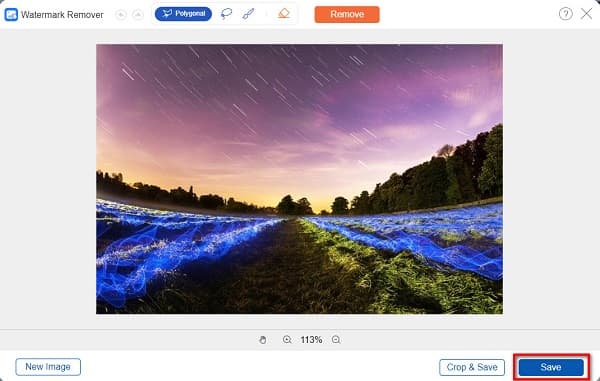Viewport: 600px width, 381px height.
Task: Click the blue Save button
Action: 551,367
